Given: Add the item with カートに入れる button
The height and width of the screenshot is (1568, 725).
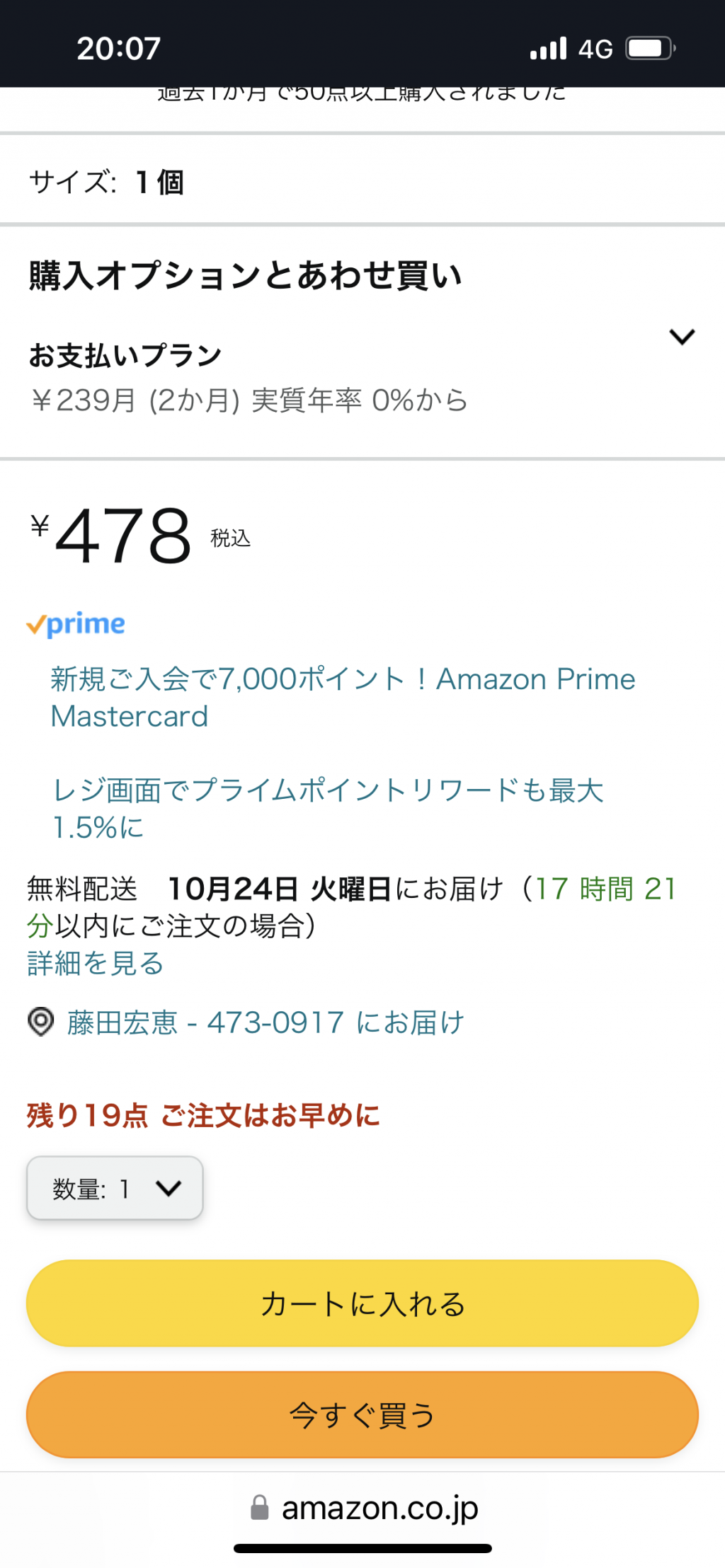Looking at the screenshot, I should pos(362,1303).
